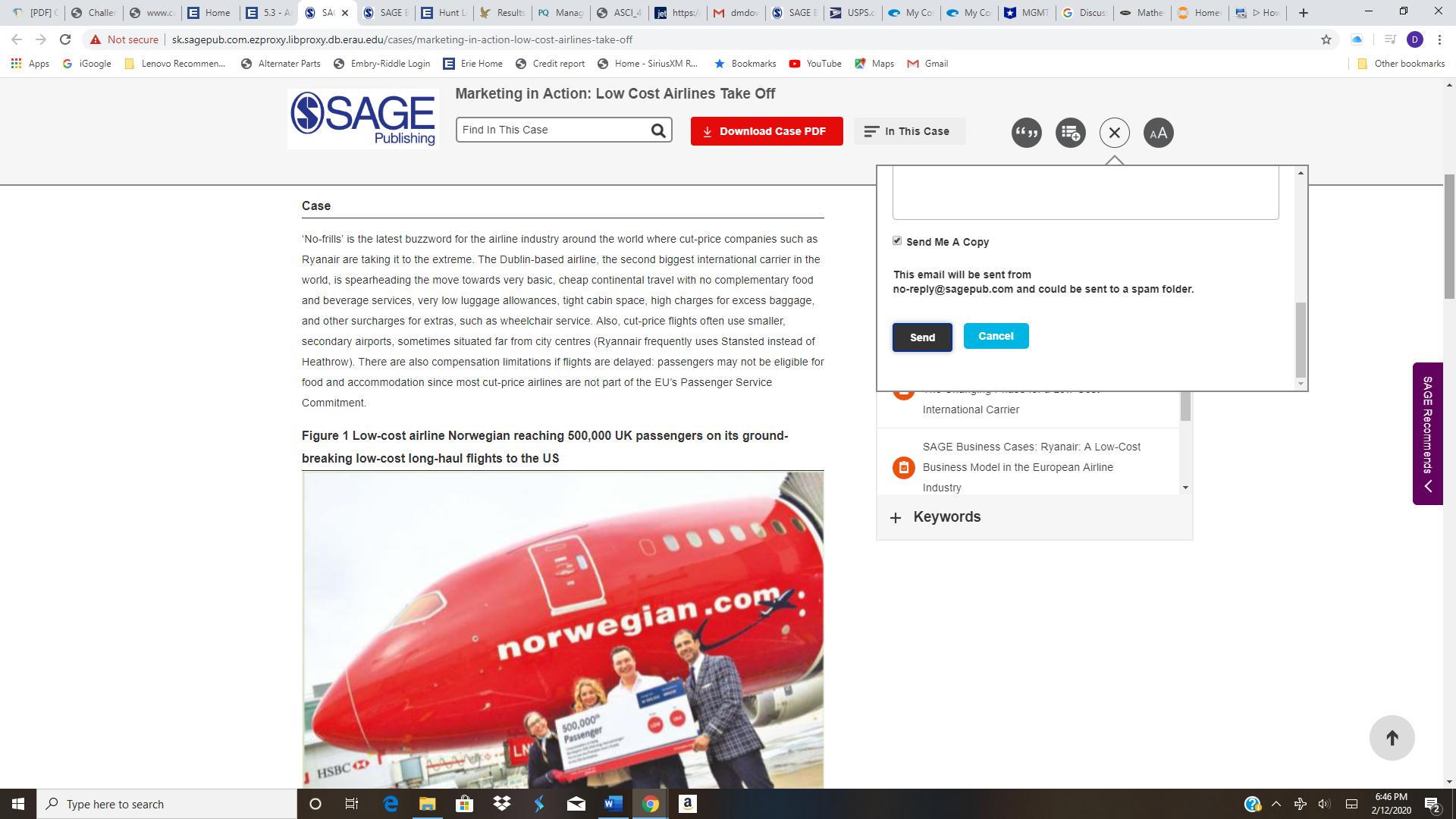Open the Gmail bookmark
This screenshot has width=1456, height=819.
(x=927, y=64)
